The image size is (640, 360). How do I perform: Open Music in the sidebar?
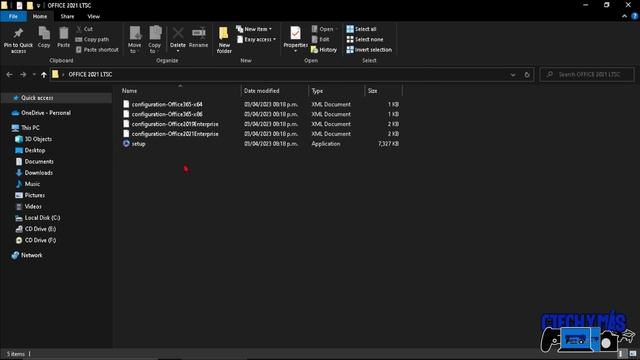coord(32,184)
